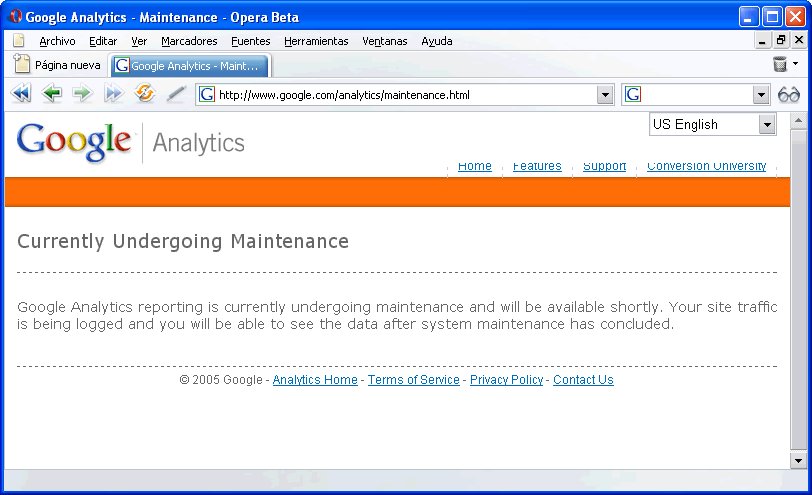This screenshot has height=495, width=812.
Task: Click the vertical scrollbar up arrow
Action: 798,121
